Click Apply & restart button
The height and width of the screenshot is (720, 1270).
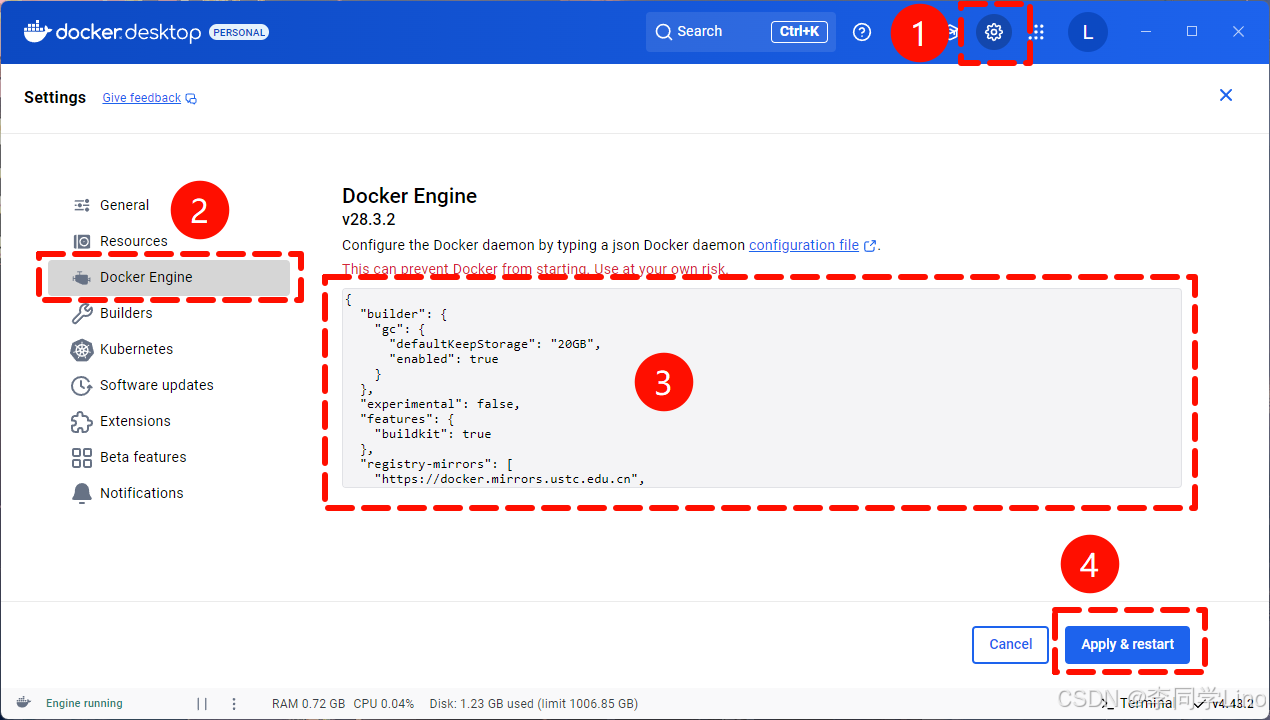tap(1128, 645)
